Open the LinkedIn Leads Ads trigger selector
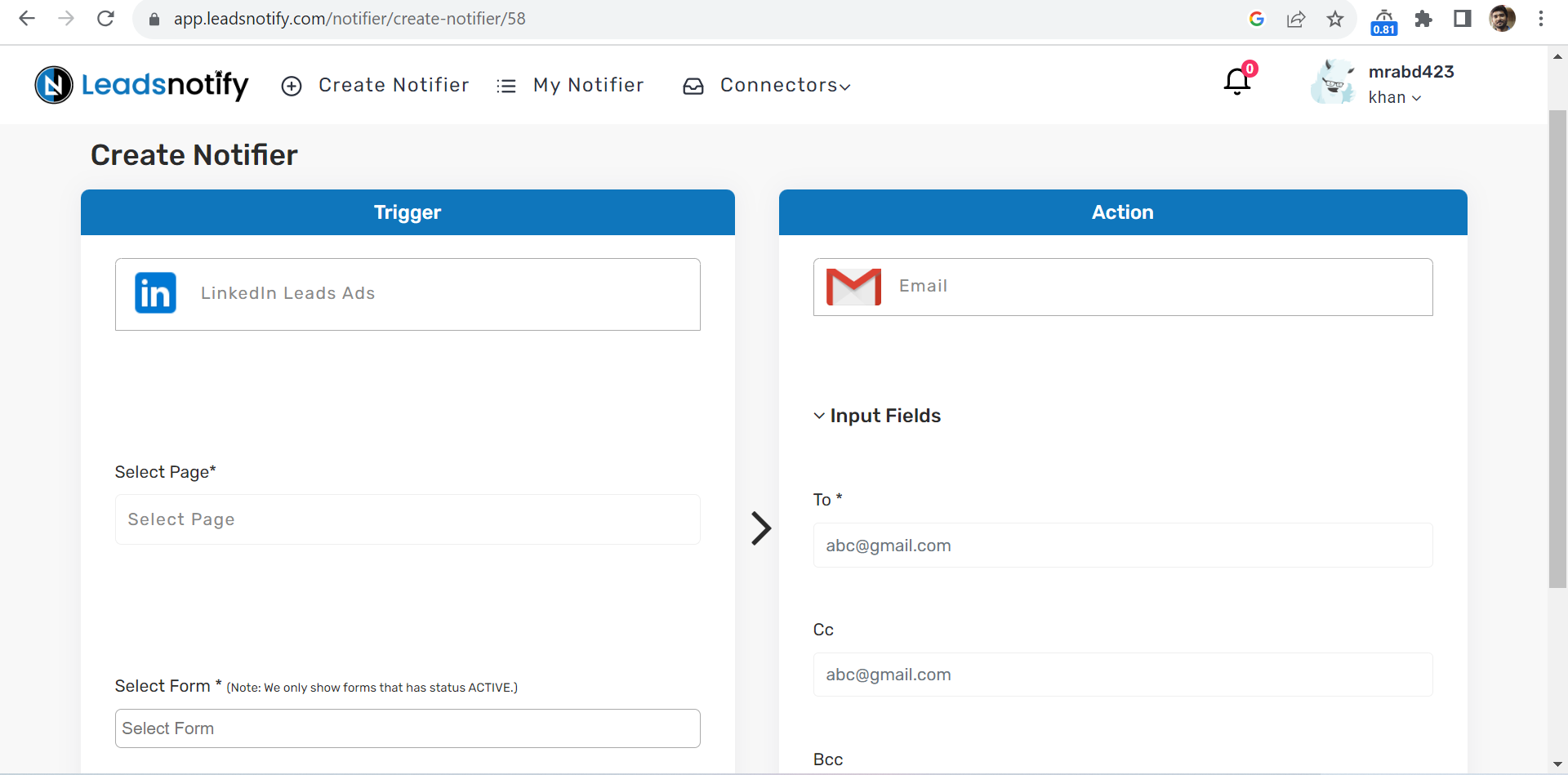Image resolution: width=1568 pixels, height=775 pixels. click(408, 294)
